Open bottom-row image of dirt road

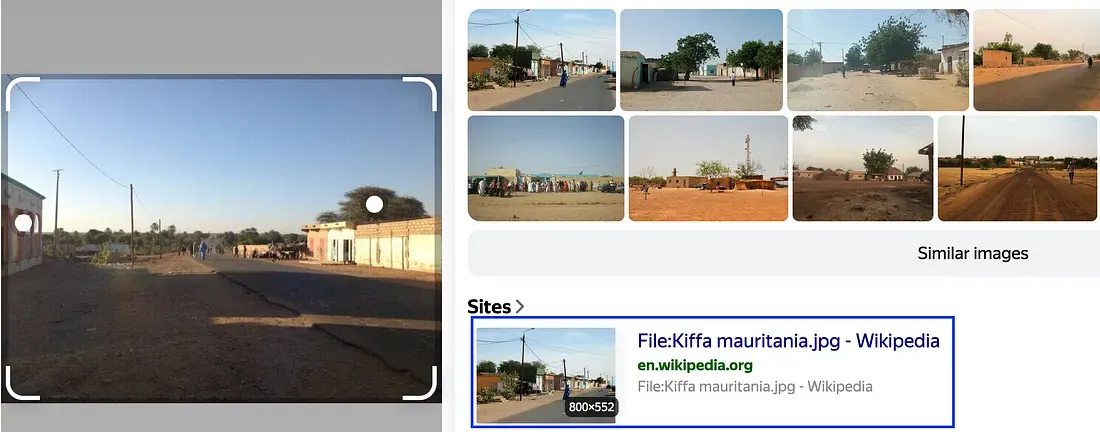[1017, 168]
